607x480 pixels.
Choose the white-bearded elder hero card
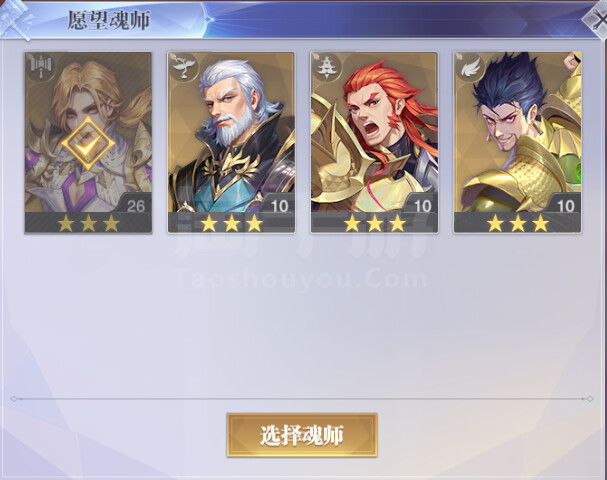[231, 143]
